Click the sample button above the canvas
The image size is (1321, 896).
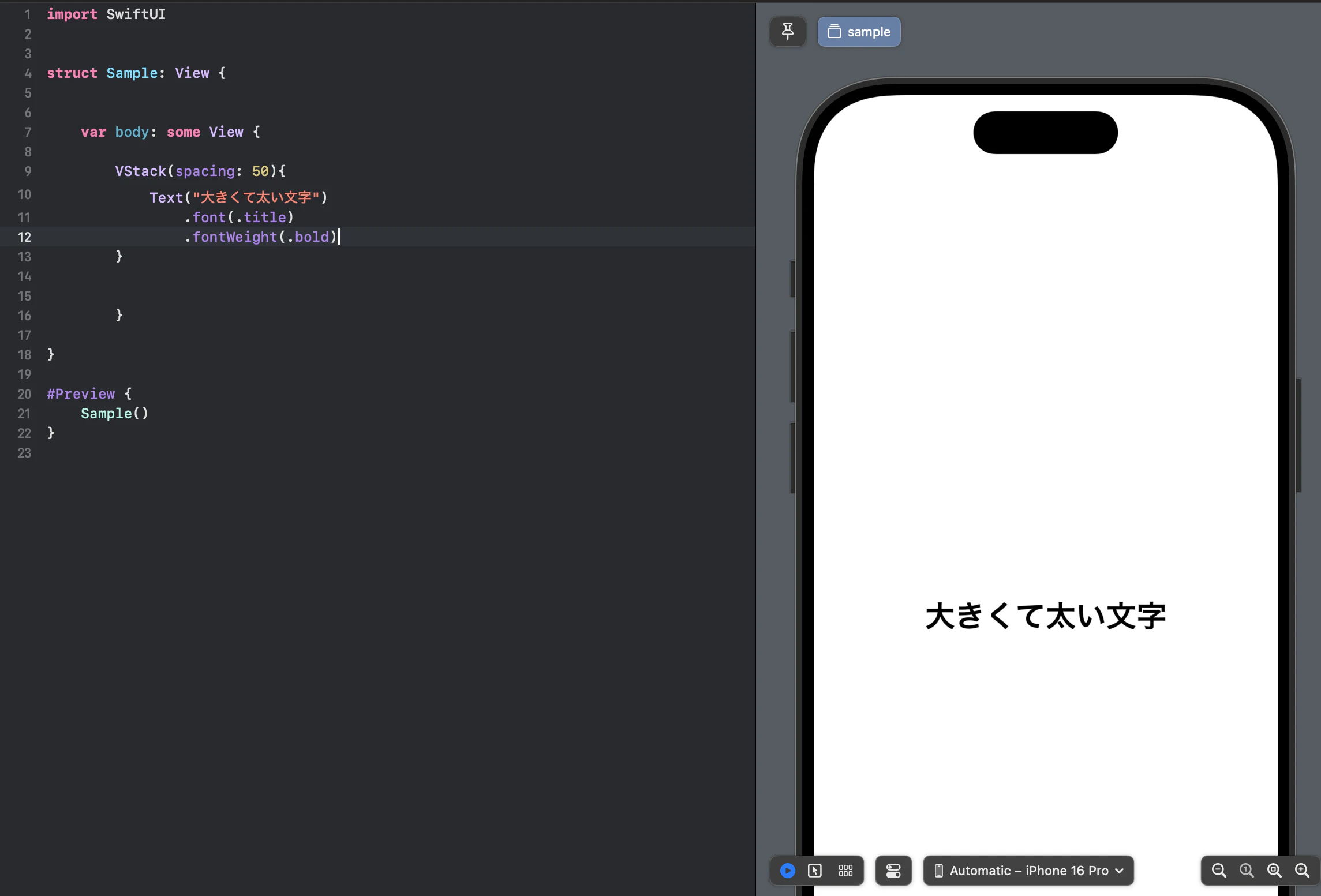tap(859, 32)
